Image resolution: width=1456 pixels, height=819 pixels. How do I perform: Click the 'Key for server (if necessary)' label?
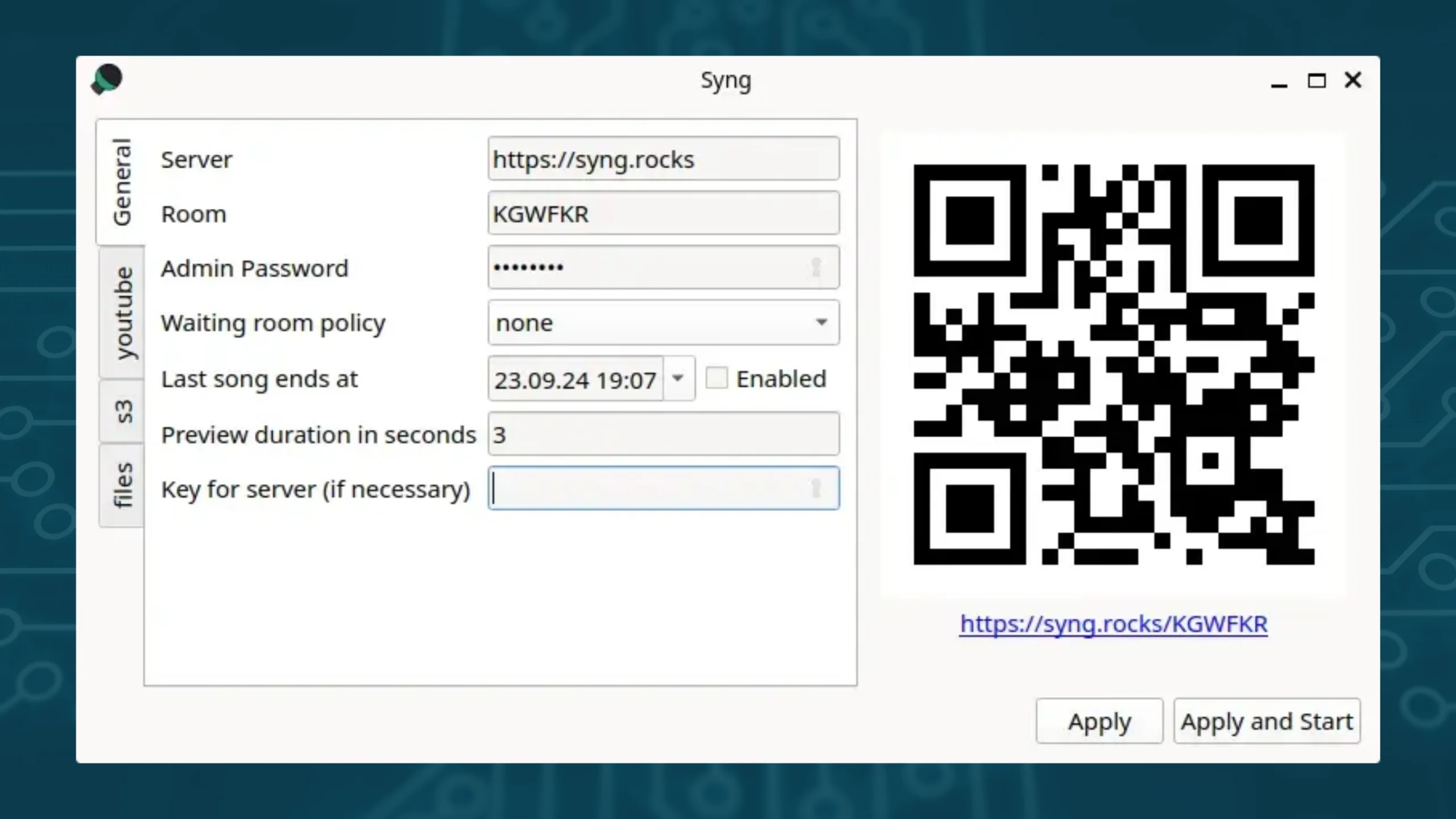(x=316, y=489)
